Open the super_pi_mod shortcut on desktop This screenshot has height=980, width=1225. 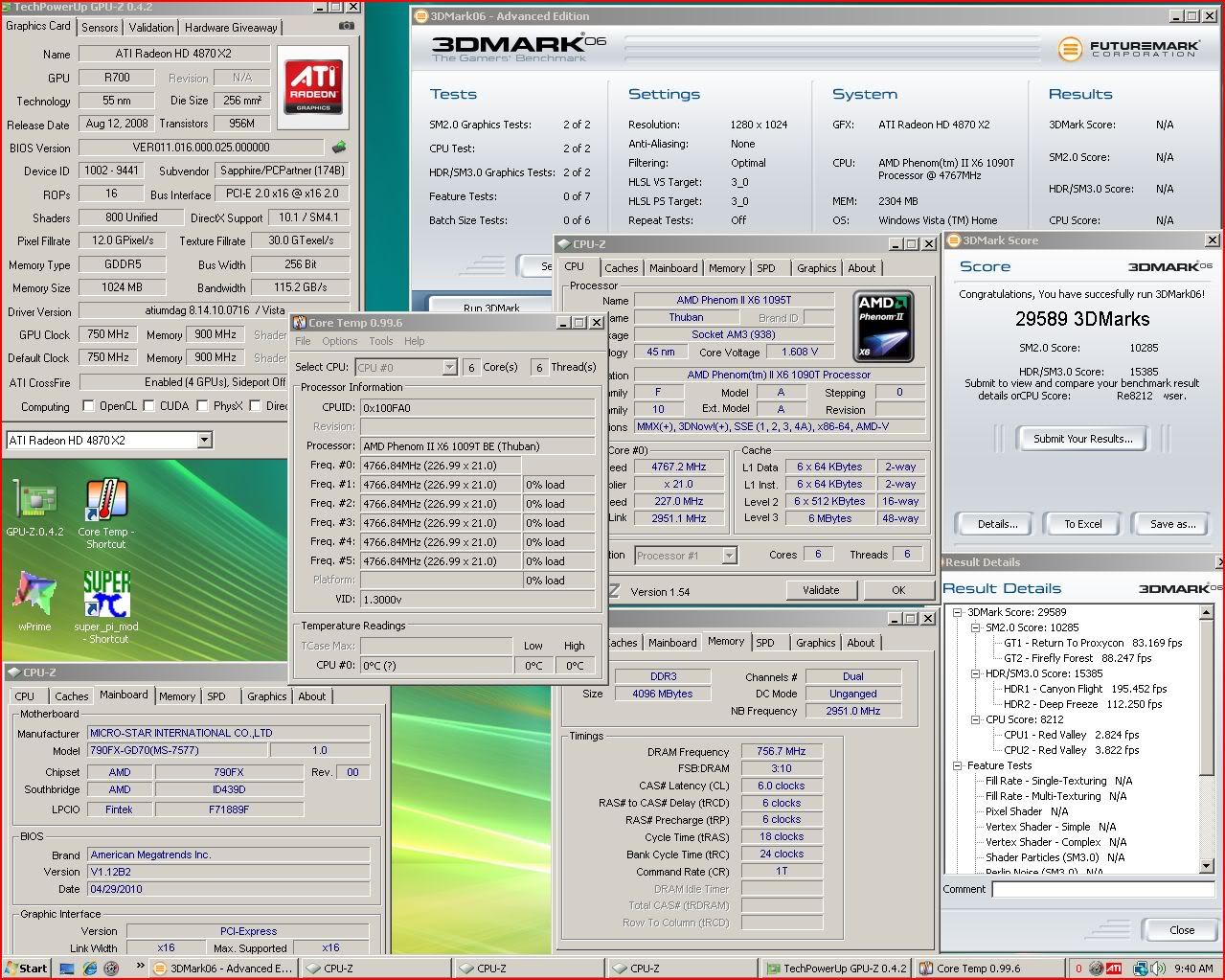click(106, 607)
